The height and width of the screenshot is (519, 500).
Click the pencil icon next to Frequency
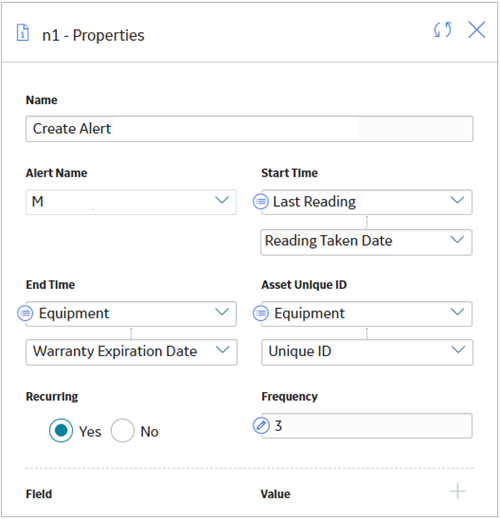coord(261,426)
